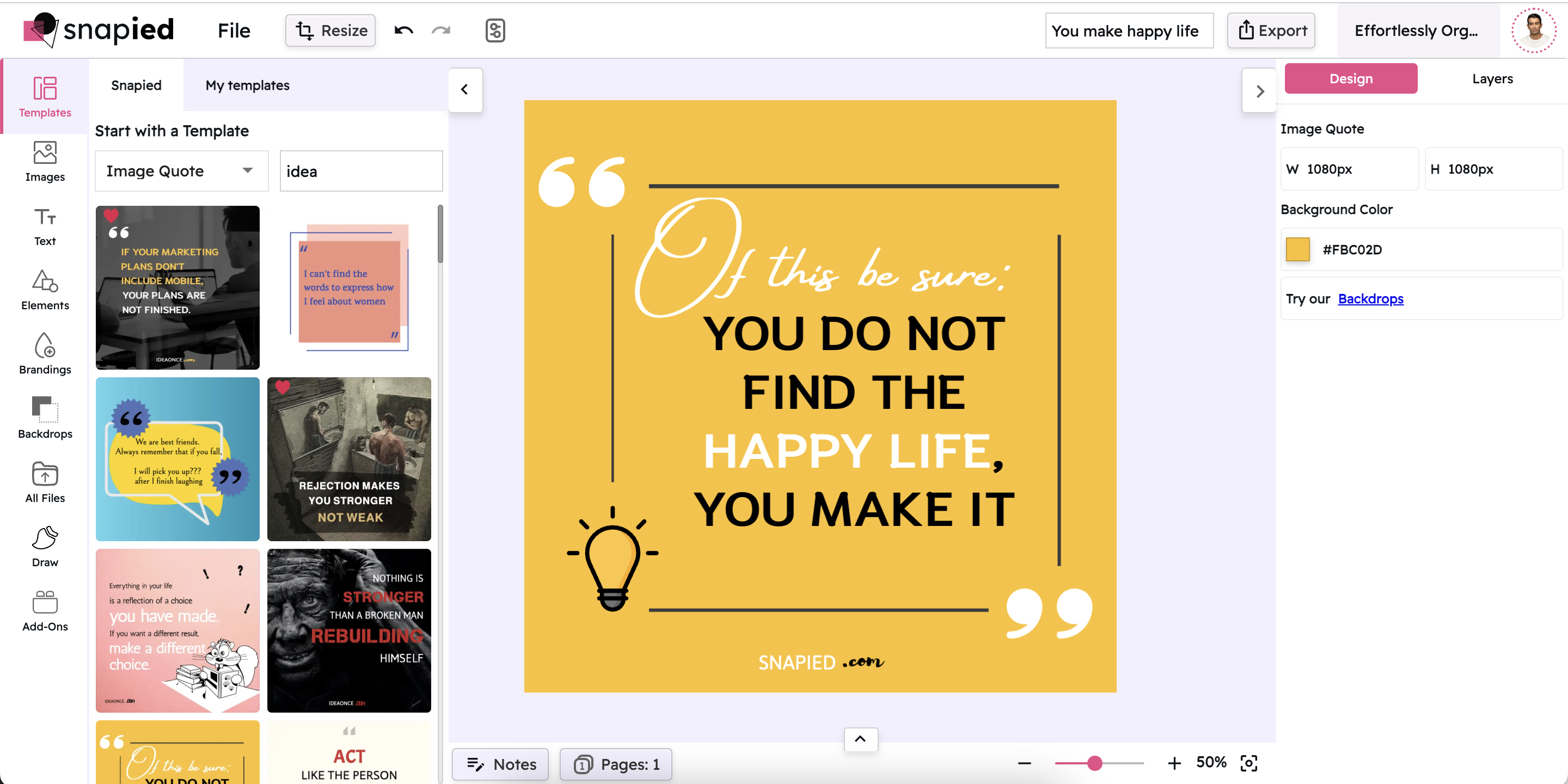Screen dimensions: 1568x784
Task: Click the Resize button
Action: click(330, 30)
